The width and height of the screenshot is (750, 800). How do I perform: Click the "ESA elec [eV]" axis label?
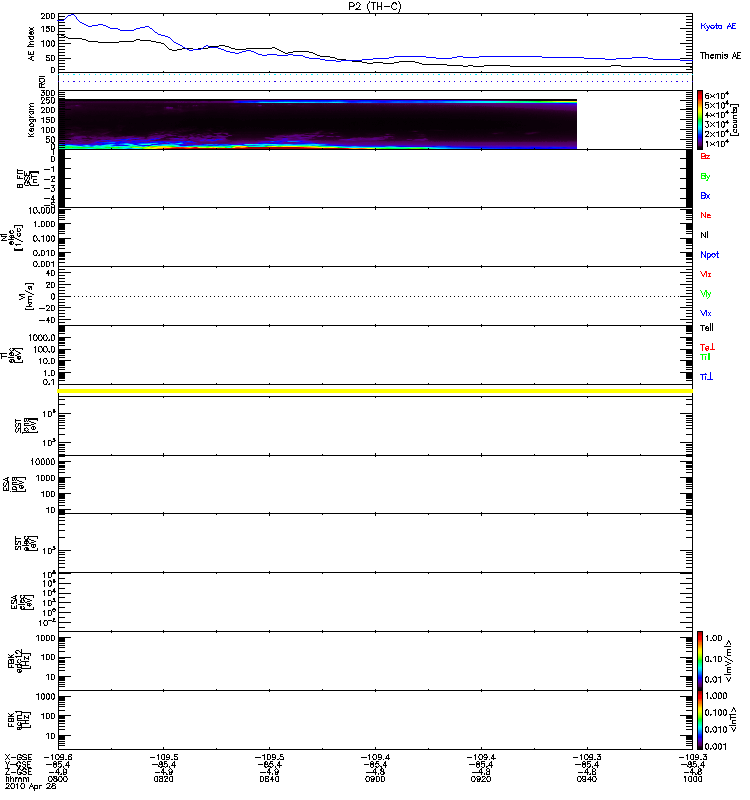point(22,603)
